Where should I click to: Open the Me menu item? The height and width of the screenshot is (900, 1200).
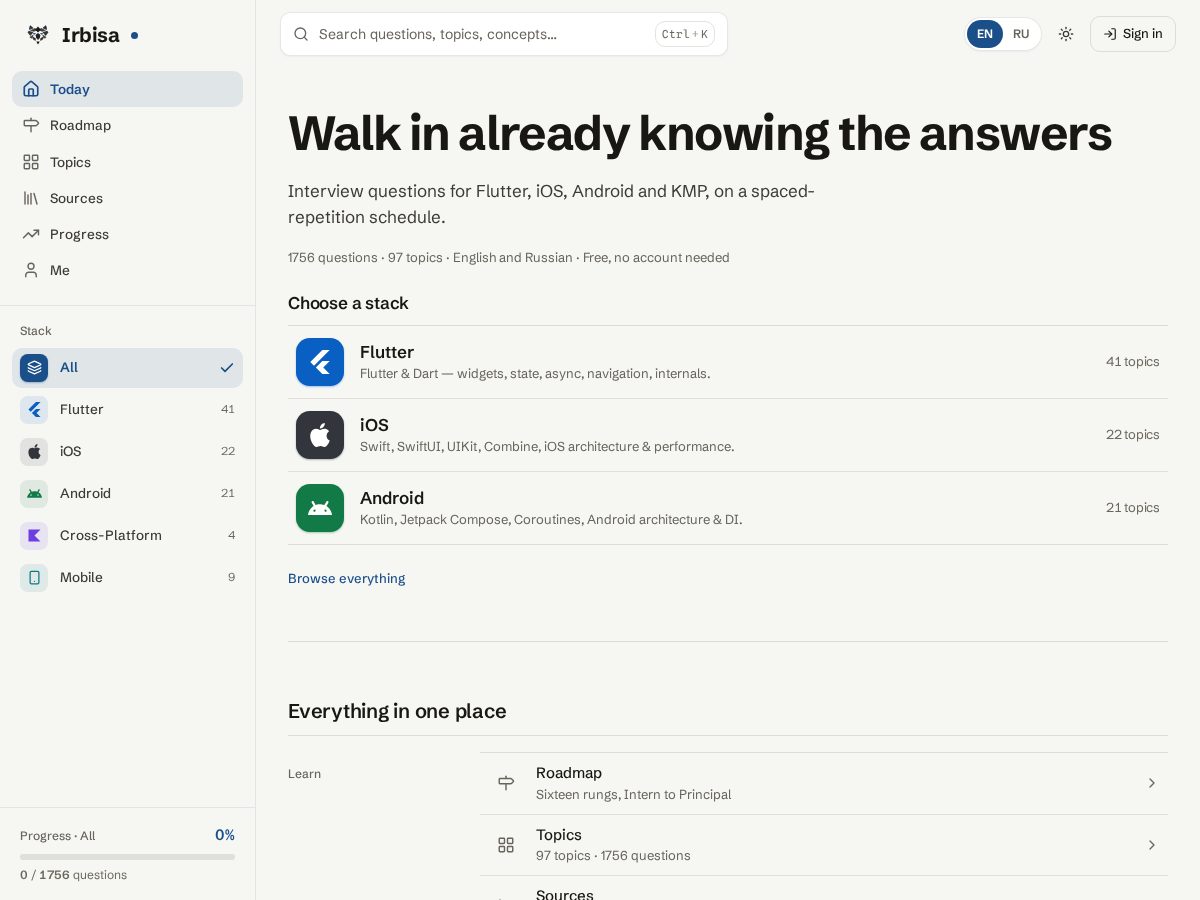coord(127,270)
